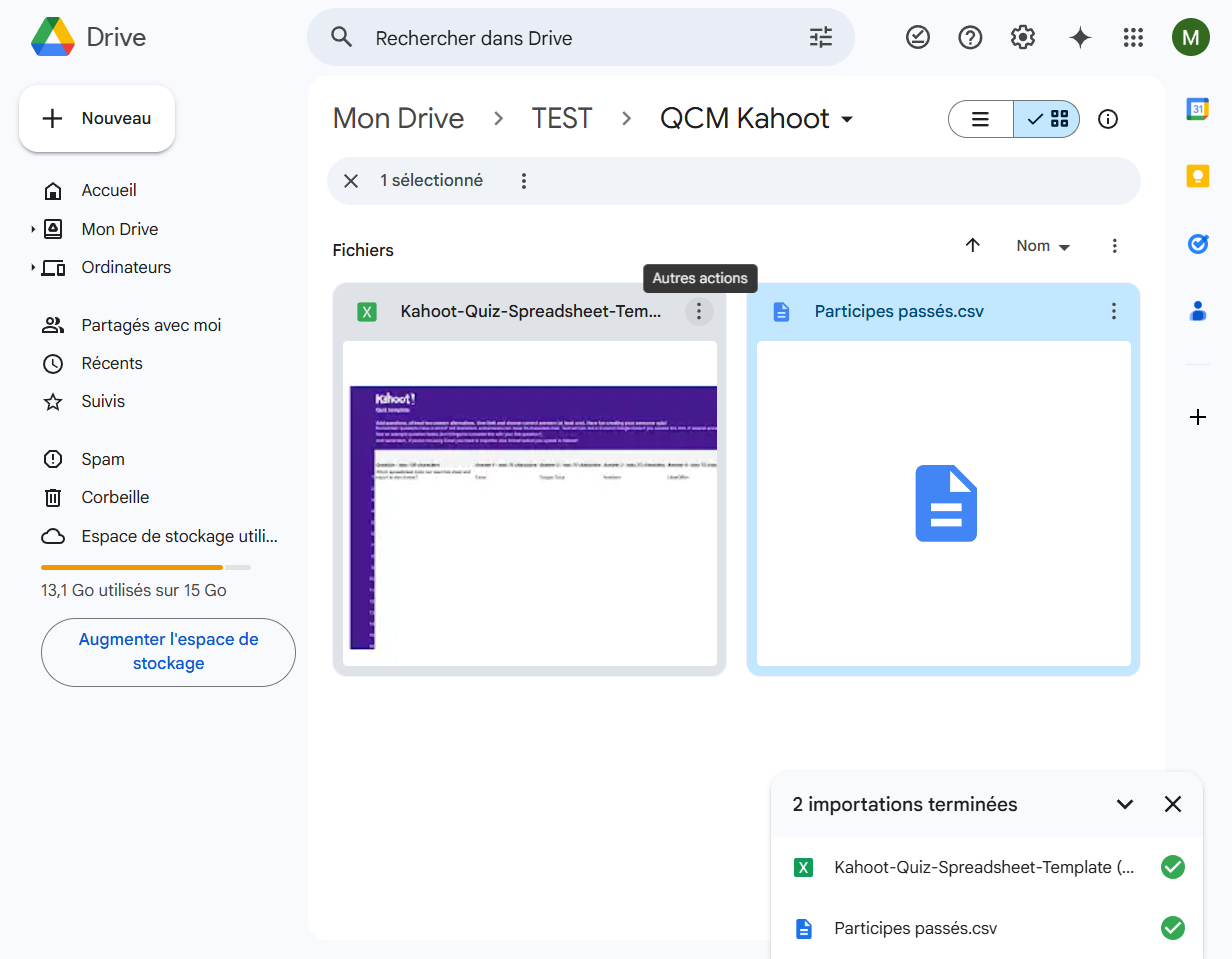
Task: Open the Google apps grid
Action: 1133,38
